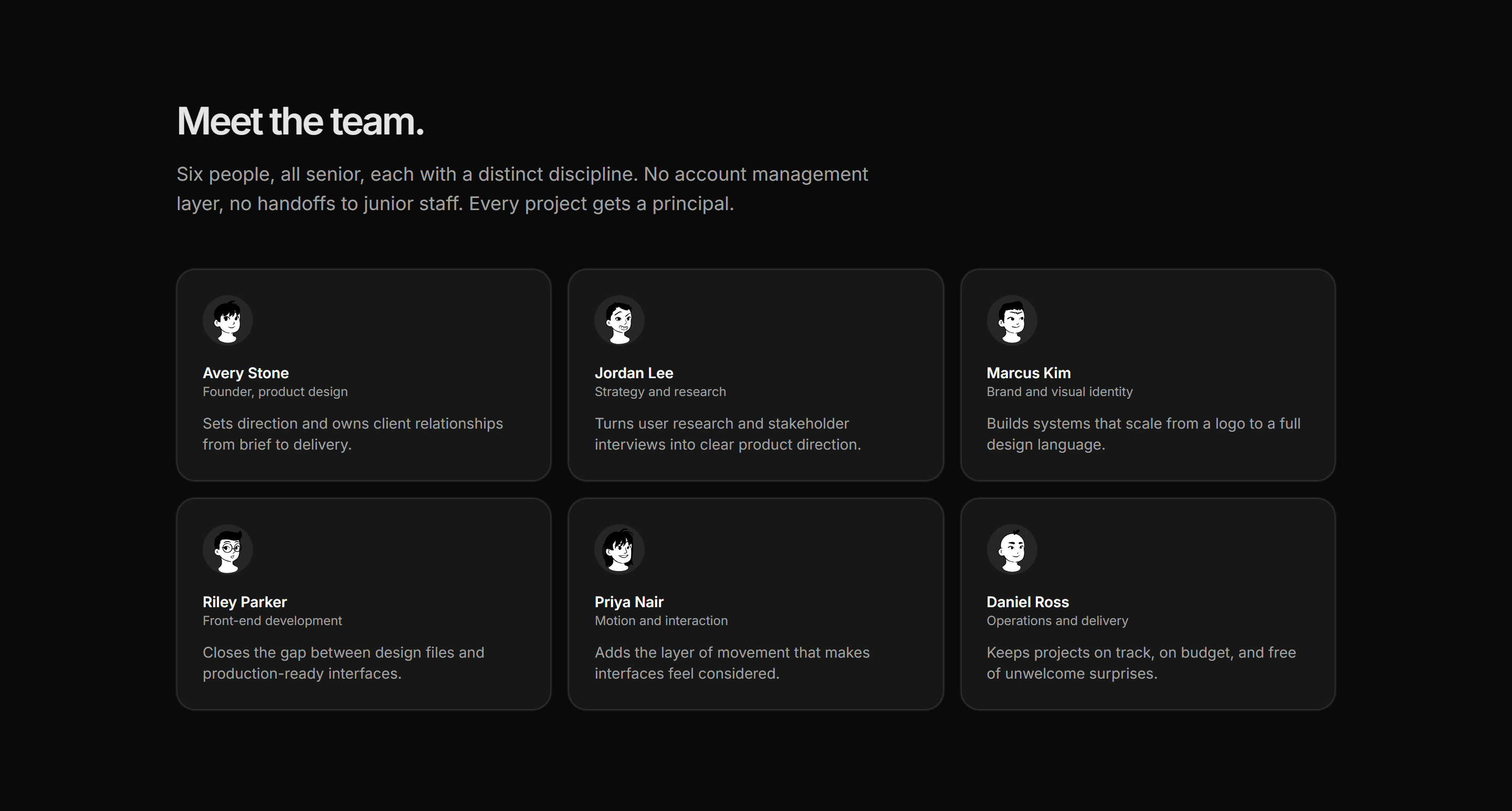
Task: Click the role 'Motion and interaction'
Action: [661, 621]
